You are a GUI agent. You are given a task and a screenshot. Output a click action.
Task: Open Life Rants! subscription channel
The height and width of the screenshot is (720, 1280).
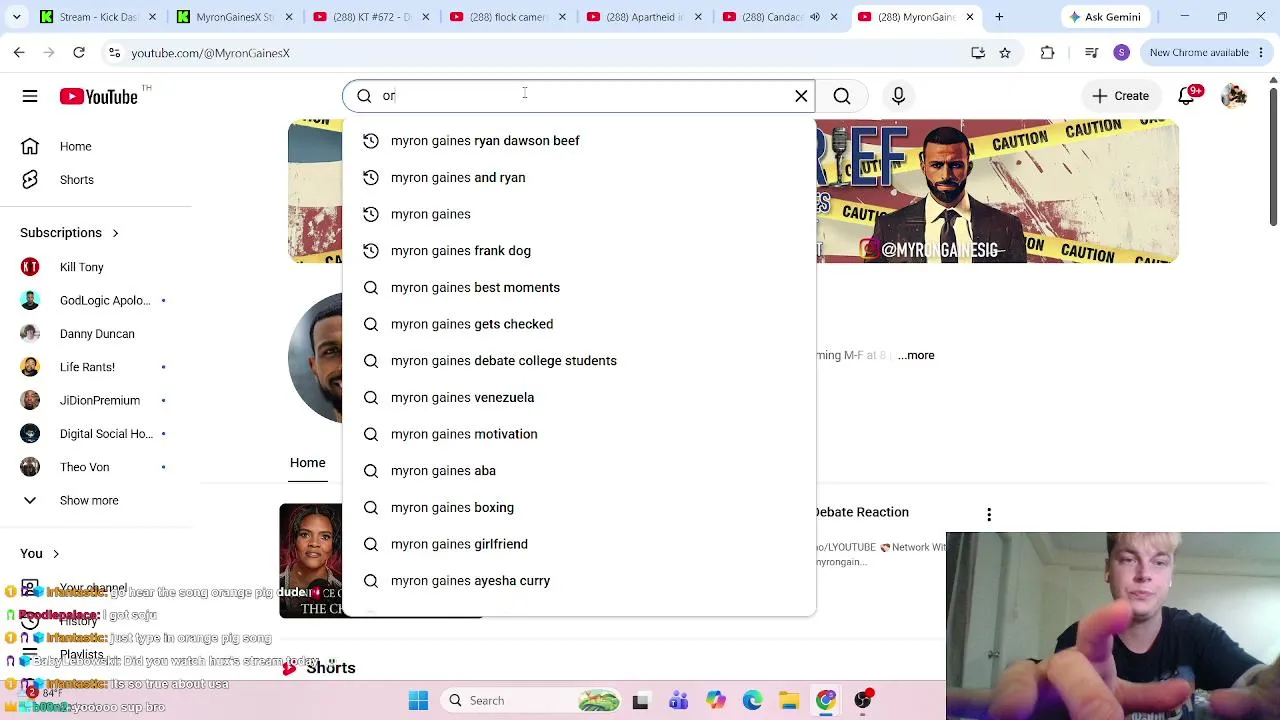(x=96, y=367)
